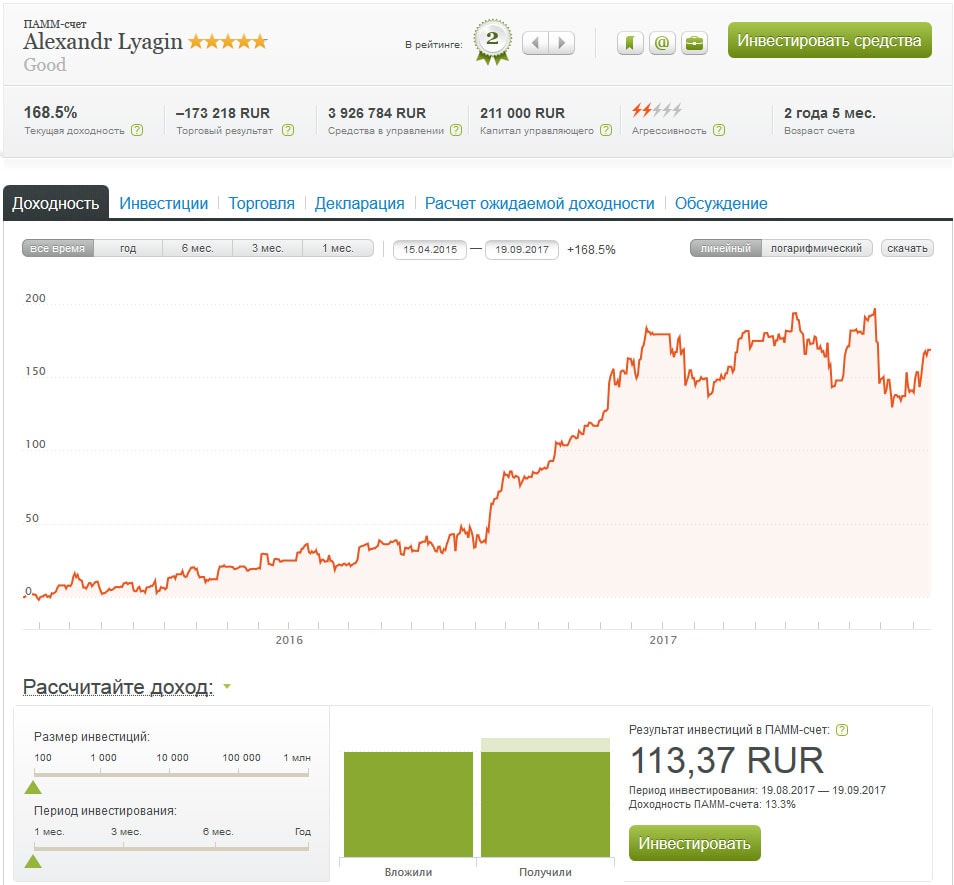This screenshot has height=885, width=954.
Task: Open the end date 19.09.2017 picker
Action: click(521, 249)
